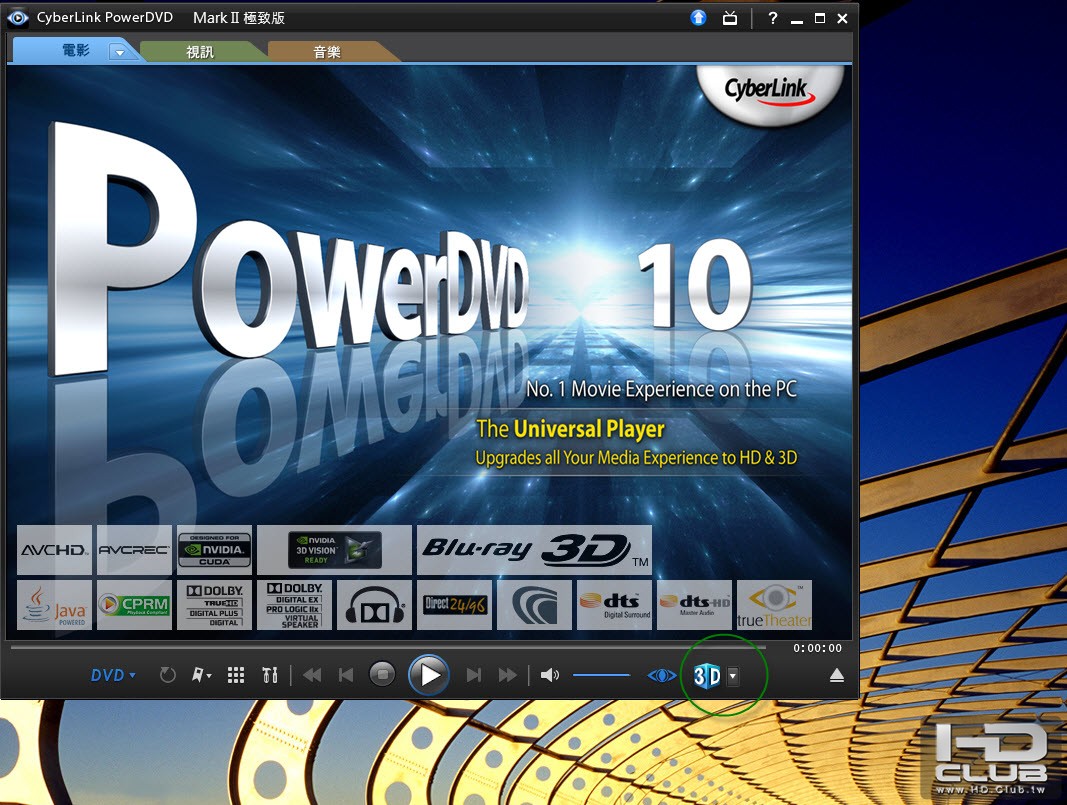Adjust the volume slider
The width and height of the screenshot is (1067, 805).
point(602,675)
